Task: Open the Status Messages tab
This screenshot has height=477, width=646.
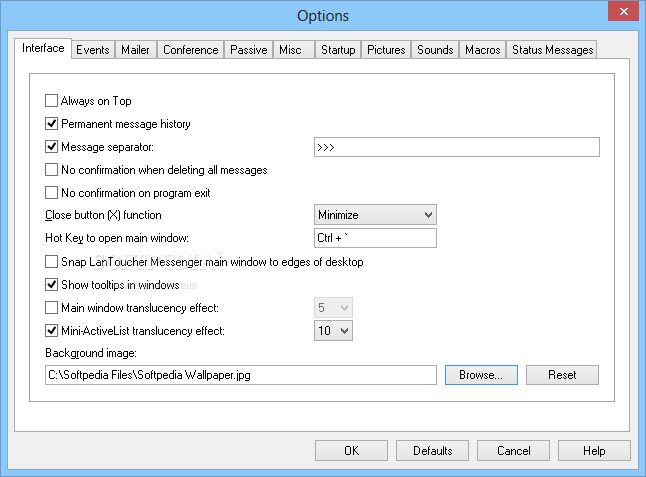Action: tap(552, 49)
